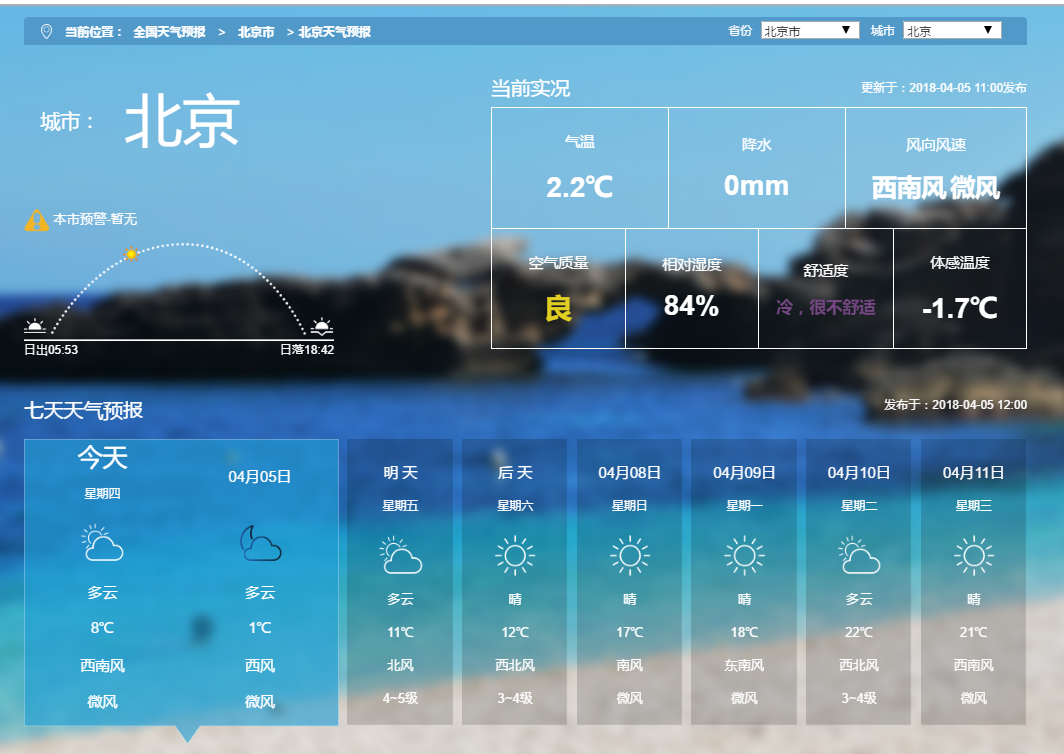Click the yellow weather warning icon

(36, 220)
